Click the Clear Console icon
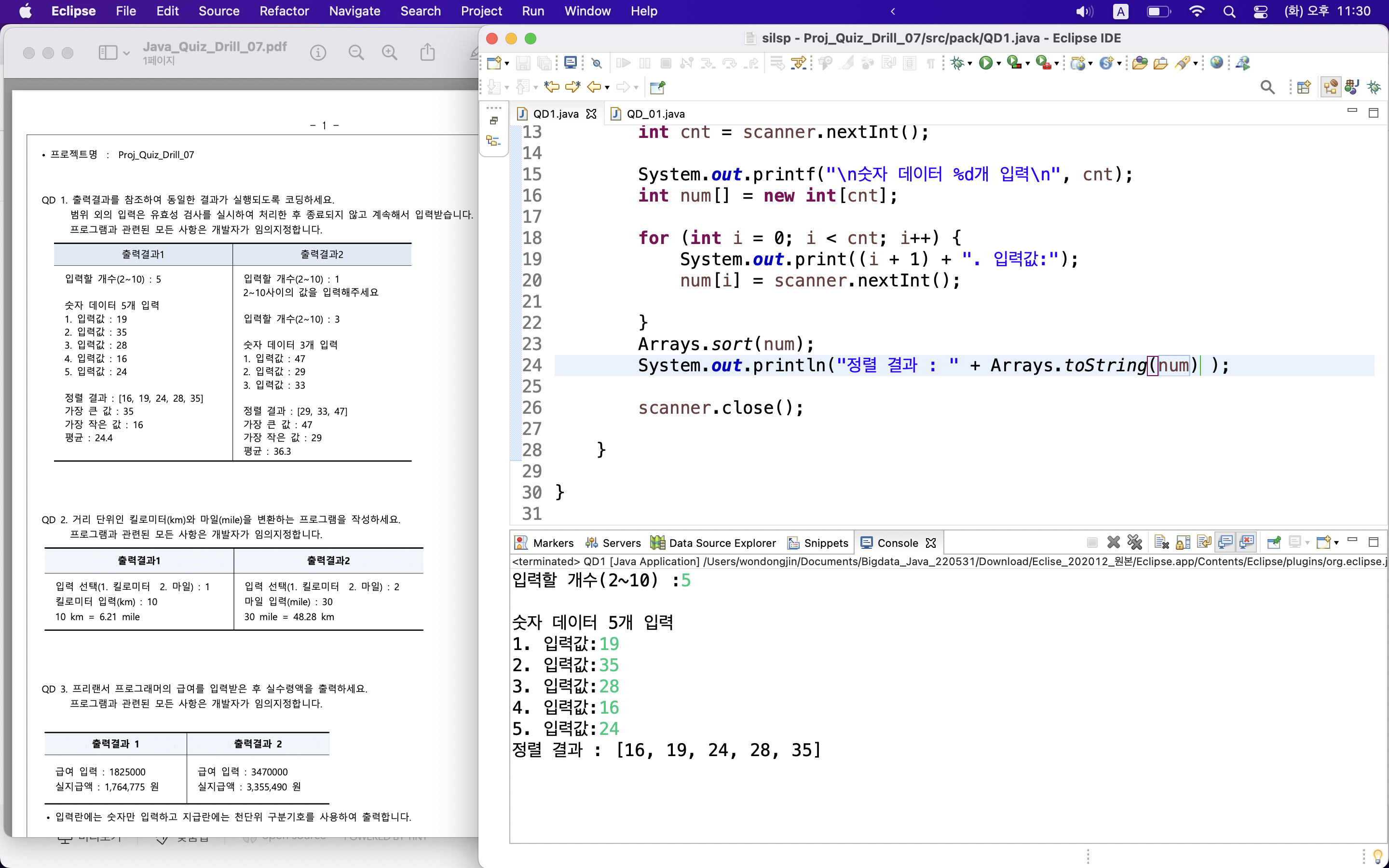 [x=1161, y=542]
